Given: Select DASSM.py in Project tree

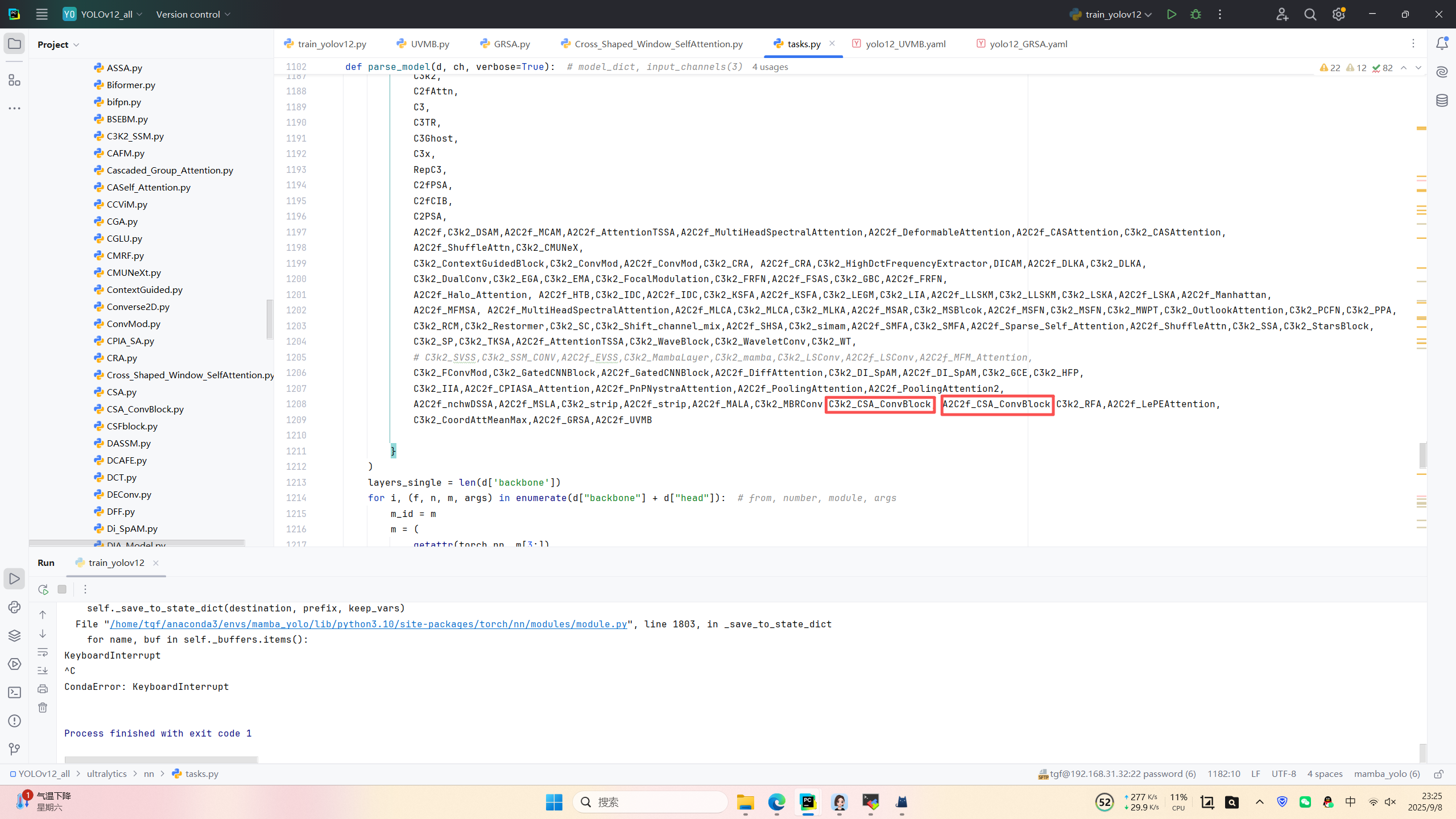Looking at the screenshot, I should tap(129, 443).
